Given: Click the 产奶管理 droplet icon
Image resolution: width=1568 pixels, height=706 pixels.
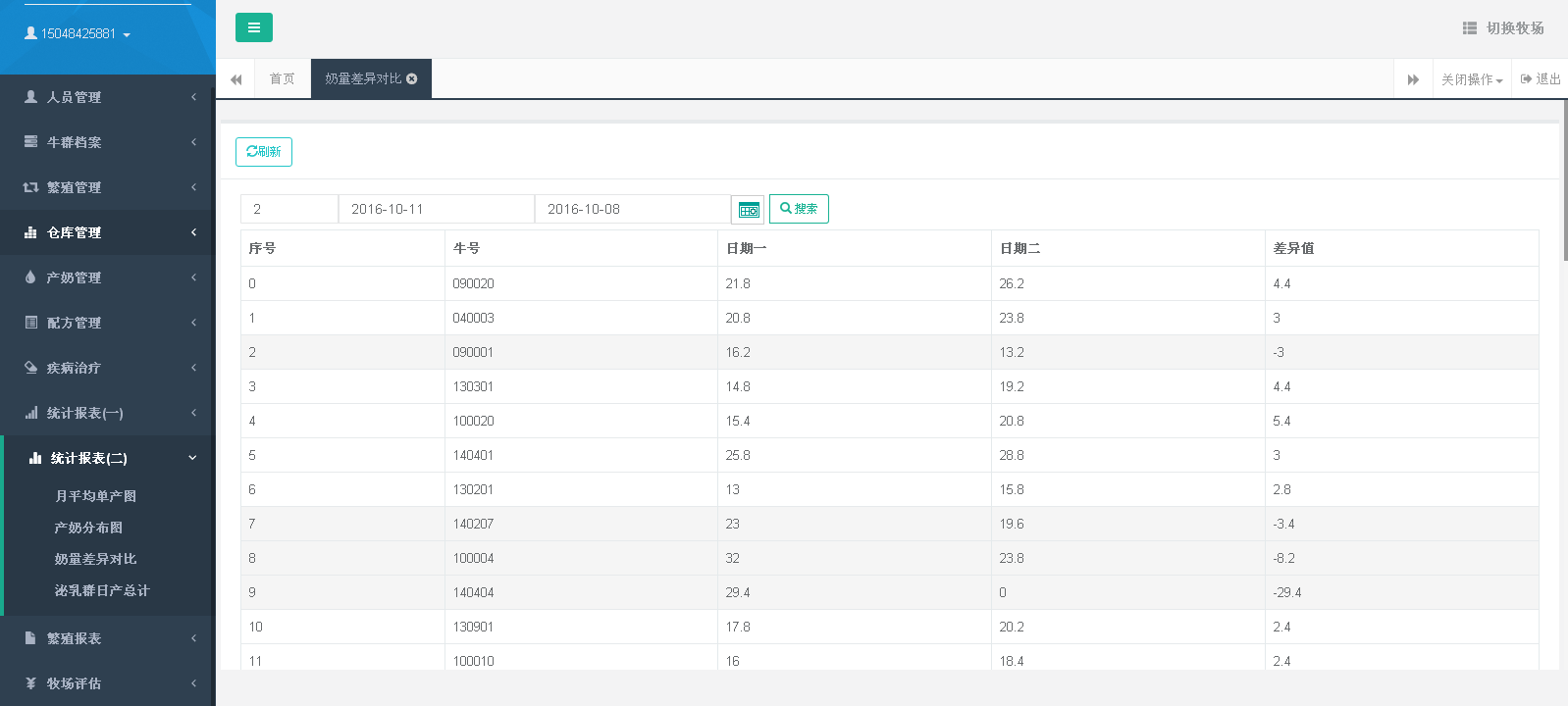Looking at the screenshot, I should (30, 277).
